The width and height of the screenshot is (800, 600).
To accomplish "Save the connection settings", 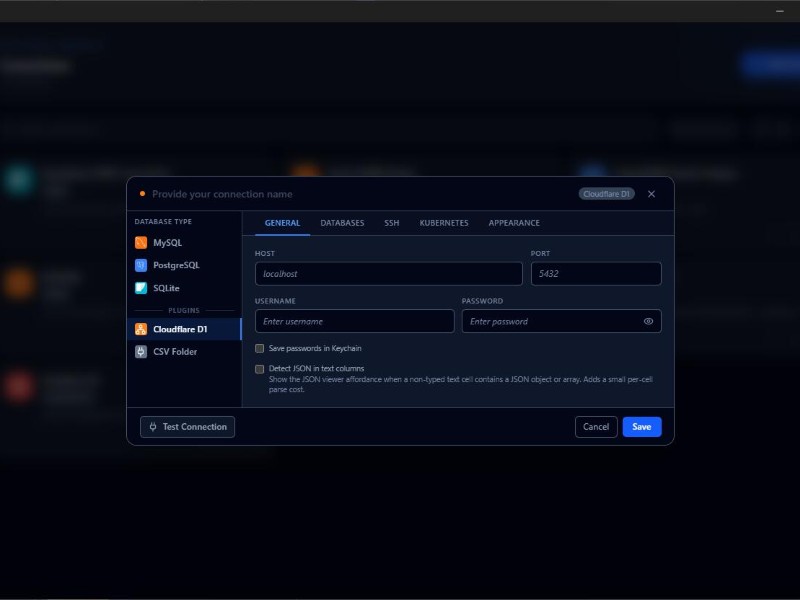I will pos(642,427).
